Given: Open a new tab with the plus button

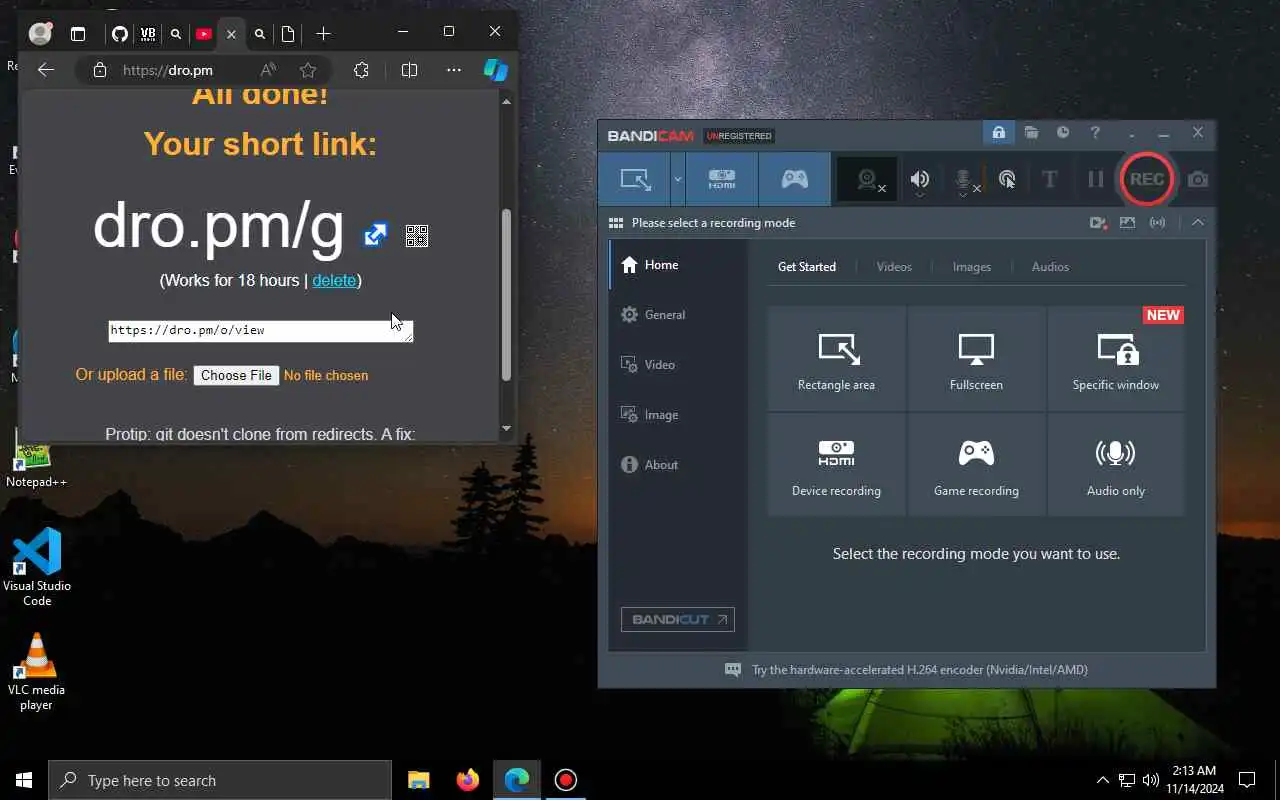Looking at the screenshot, I should pos(323,34).
